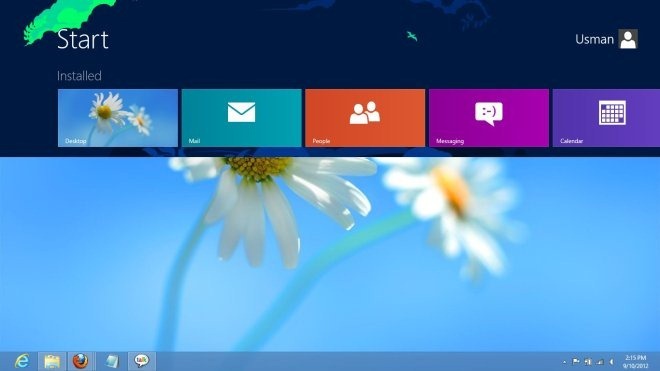
Task: Open the volume speaker icon
Action: [612, 362]
